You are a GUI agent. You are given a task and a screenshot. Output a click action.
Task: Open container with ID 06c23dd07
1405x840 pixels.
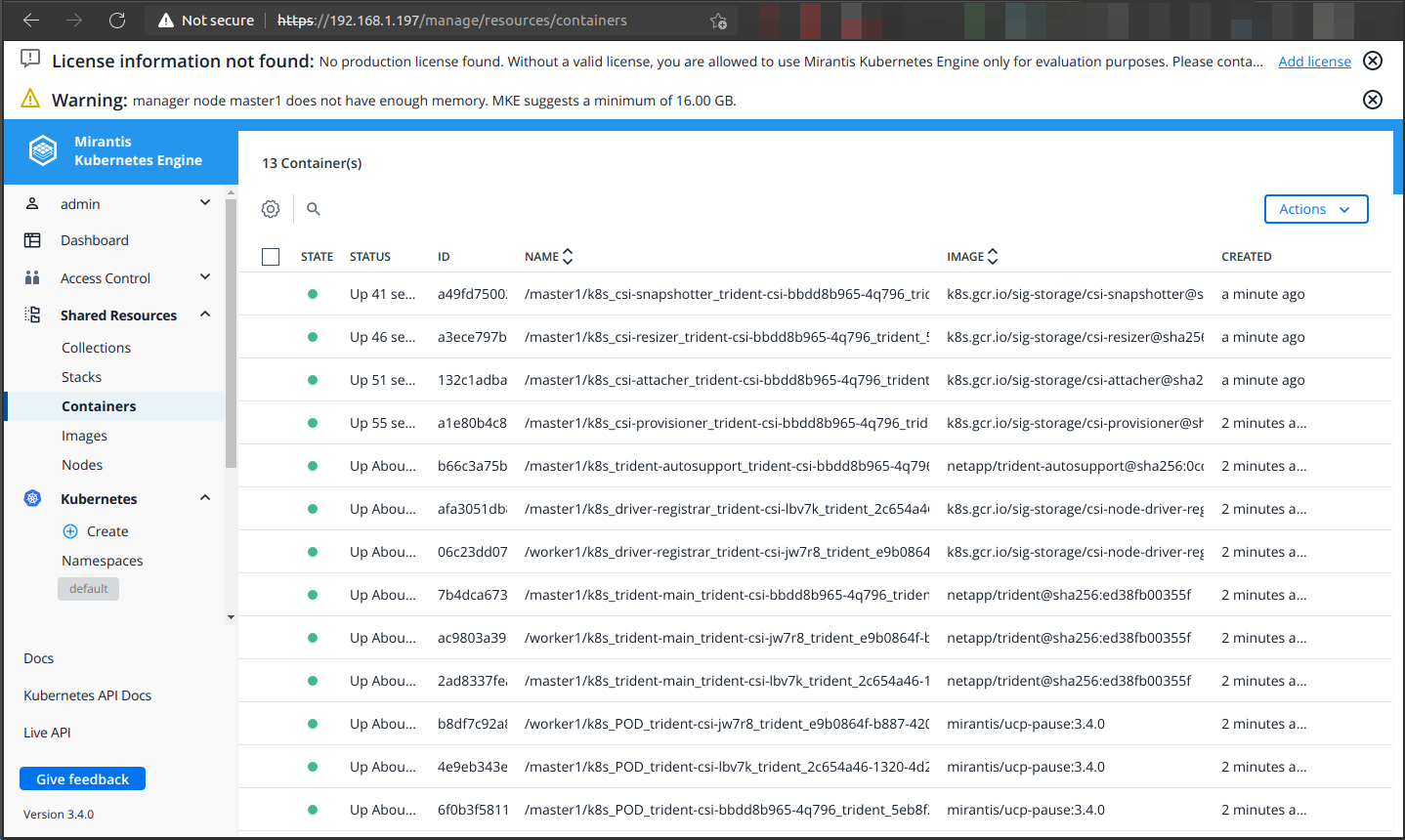(x=472, y=552)
